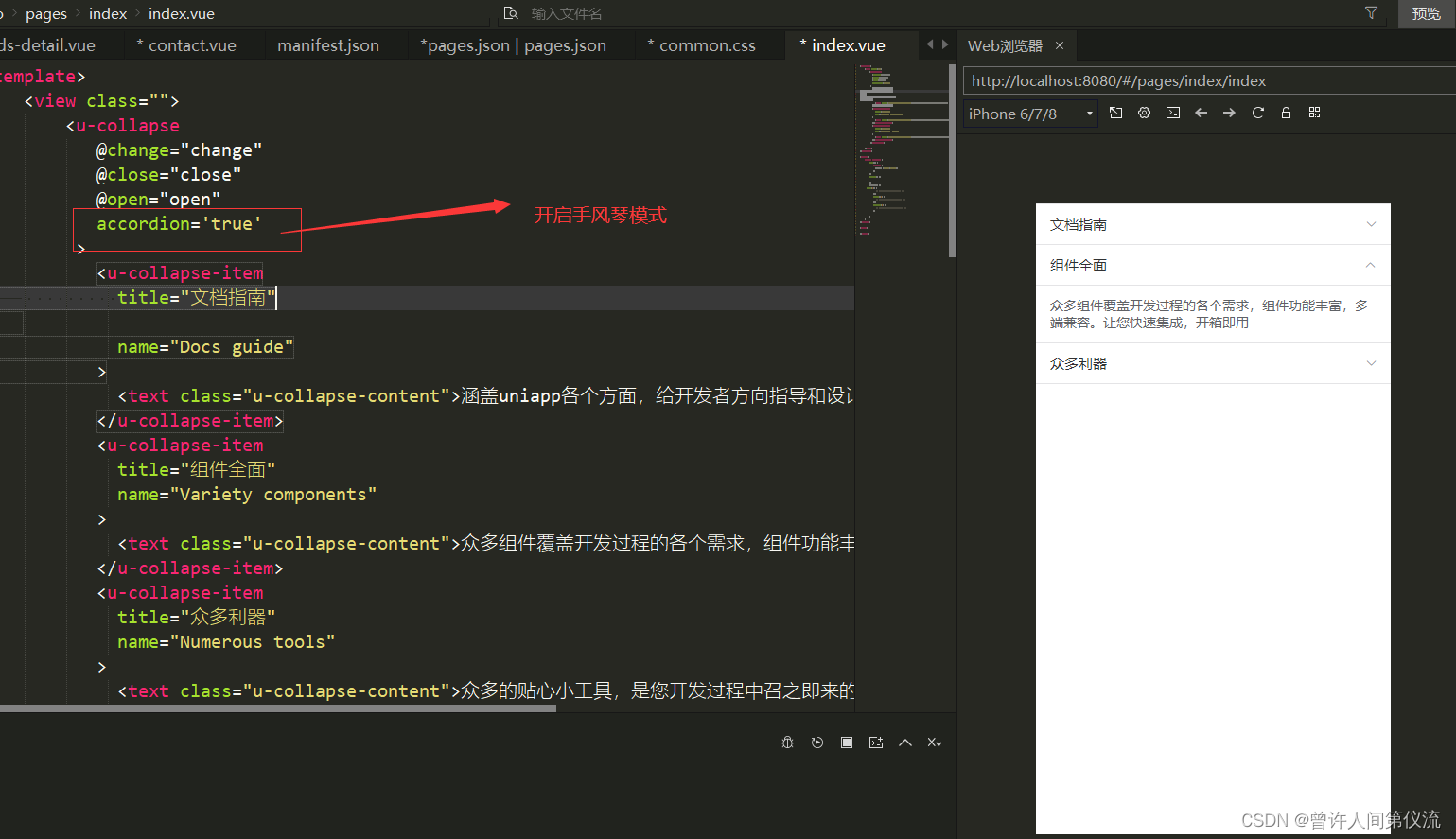Screen dimensions: 1456x839
Task: Open the debug console icon in browser toolbar
Action: [x=1172, y=113]
